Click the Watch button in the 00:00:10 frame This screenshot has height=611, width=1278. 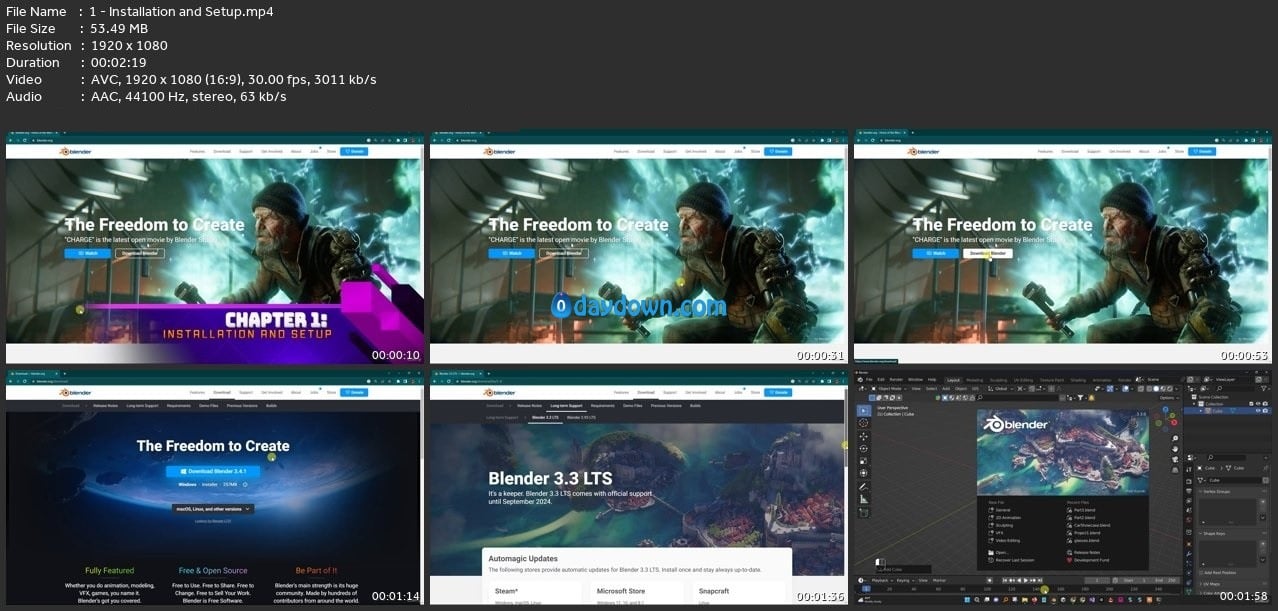click(x=88, y=253)
